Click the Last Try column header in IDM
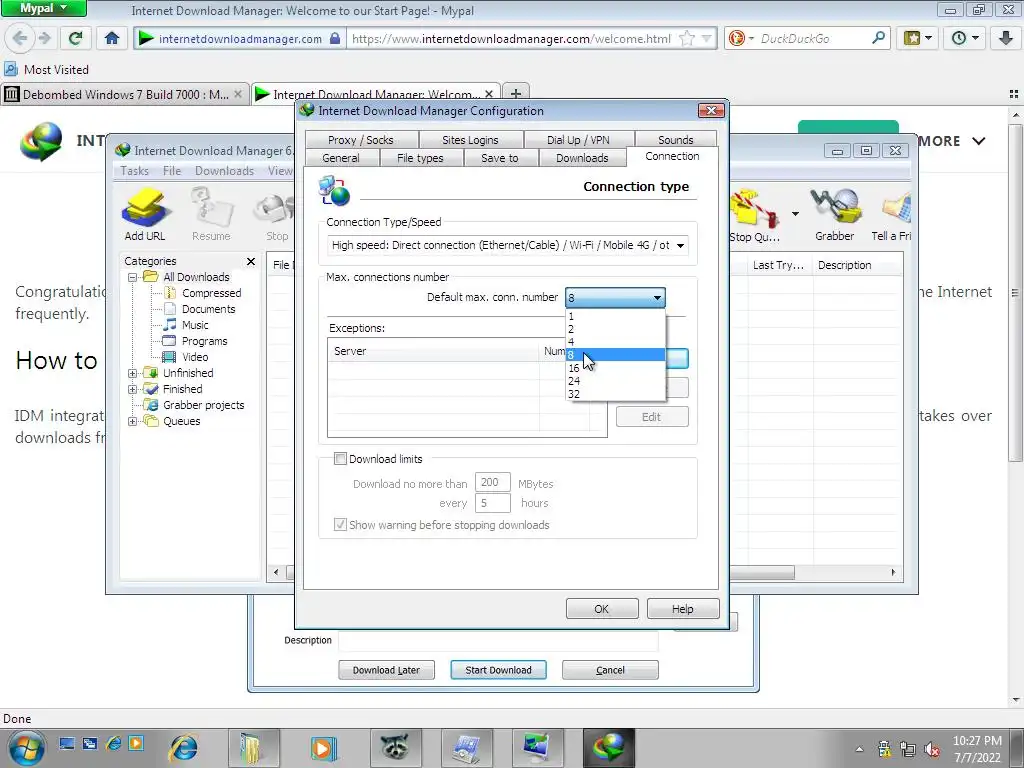The width and height of the screenshot is (1024, 768). point(778,265)
